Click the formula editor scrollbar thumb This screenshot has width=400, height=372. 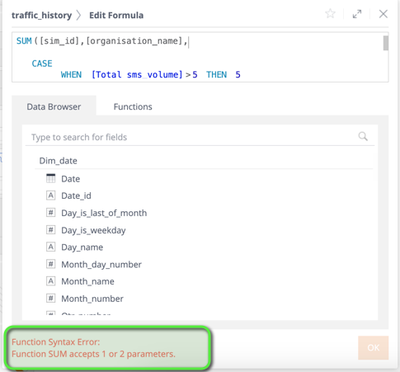click(386, 43)
